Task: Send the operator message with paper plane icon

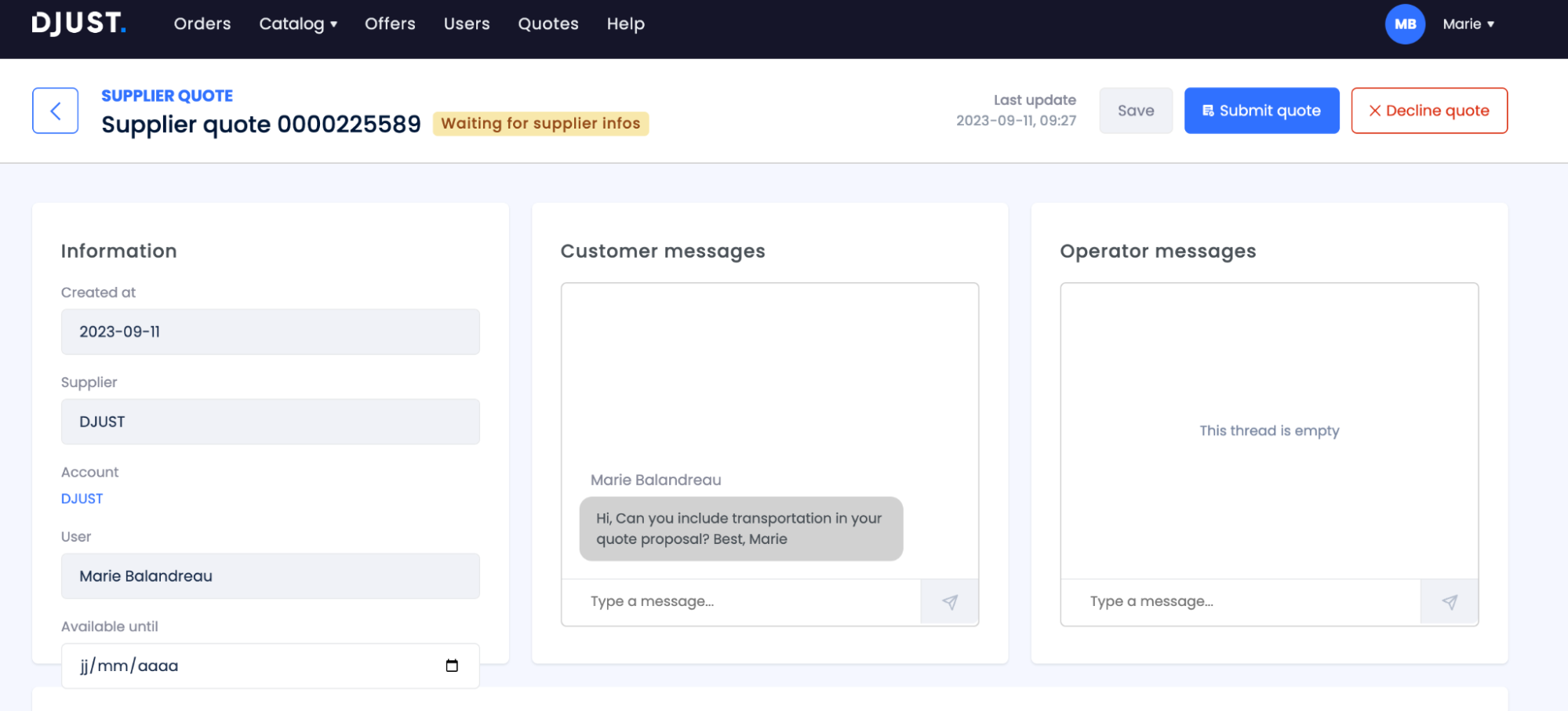Action: (x=1449, y=602)
